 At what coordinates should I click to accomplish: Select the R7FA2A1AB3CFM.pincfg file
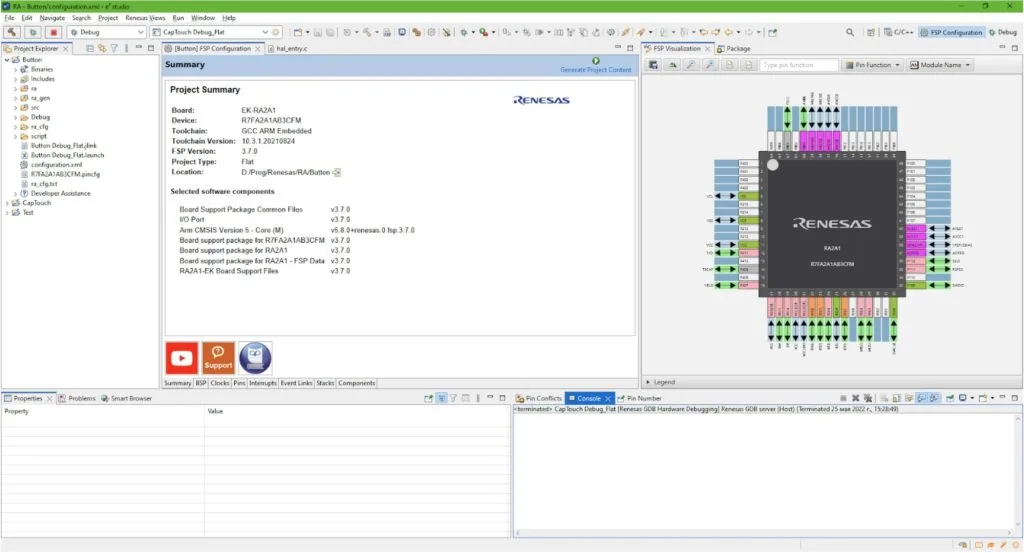pos(65,174)
